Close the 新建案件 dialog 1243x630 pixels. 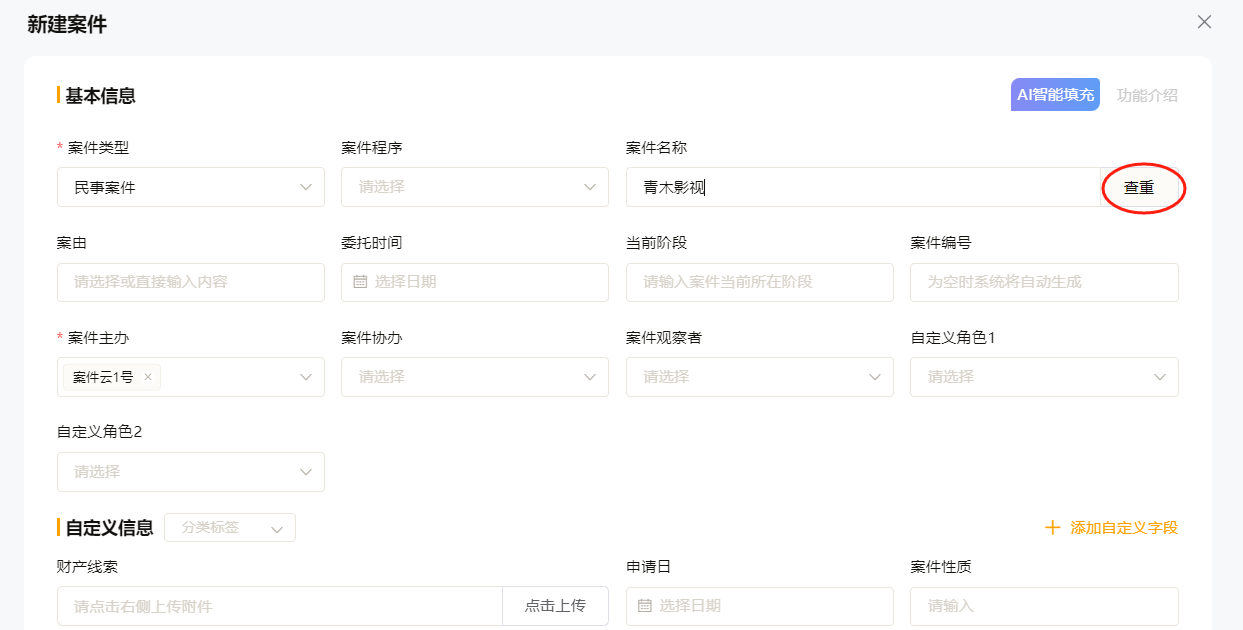coord(1204,22)
